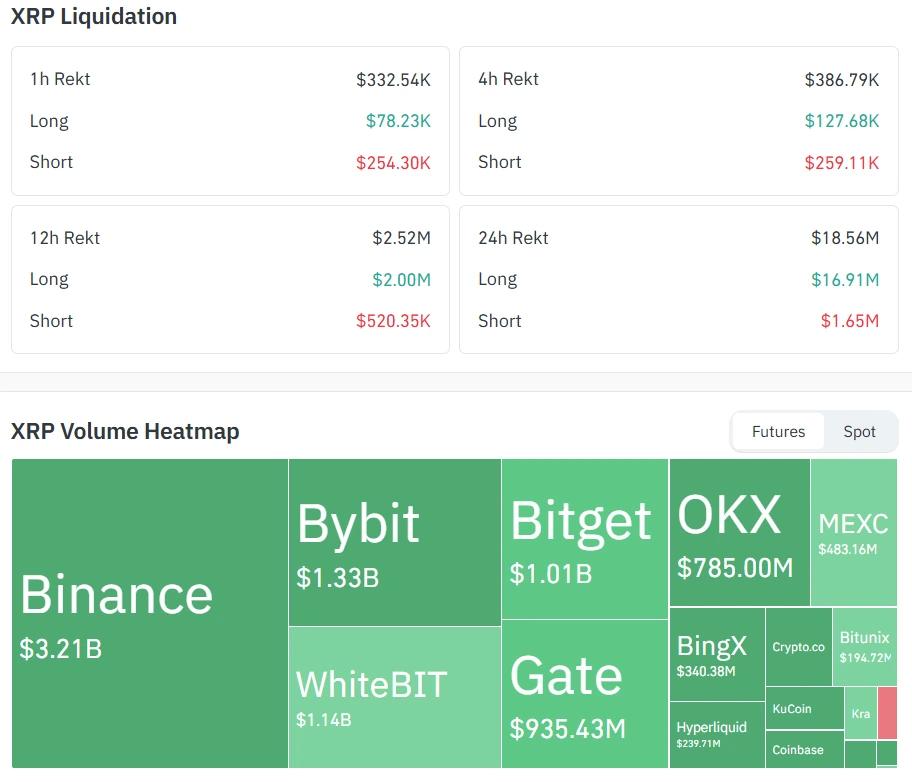The image size is (912, 782).
Task: Select the Crypto.com heatmap cell
Action: click(x=799, y=648)
